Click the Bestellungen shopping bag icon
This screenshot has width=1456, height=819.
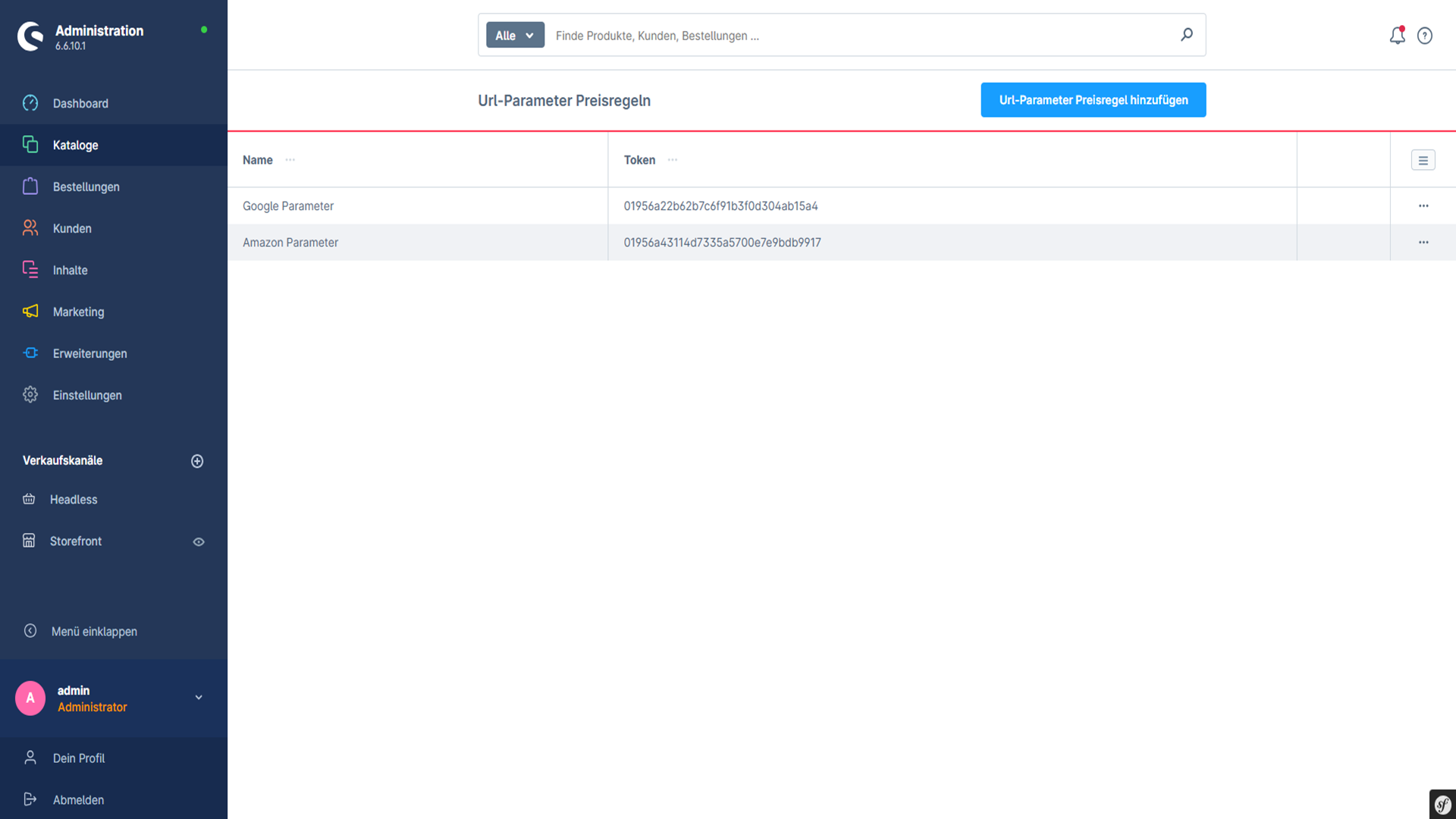click(30, 186)
